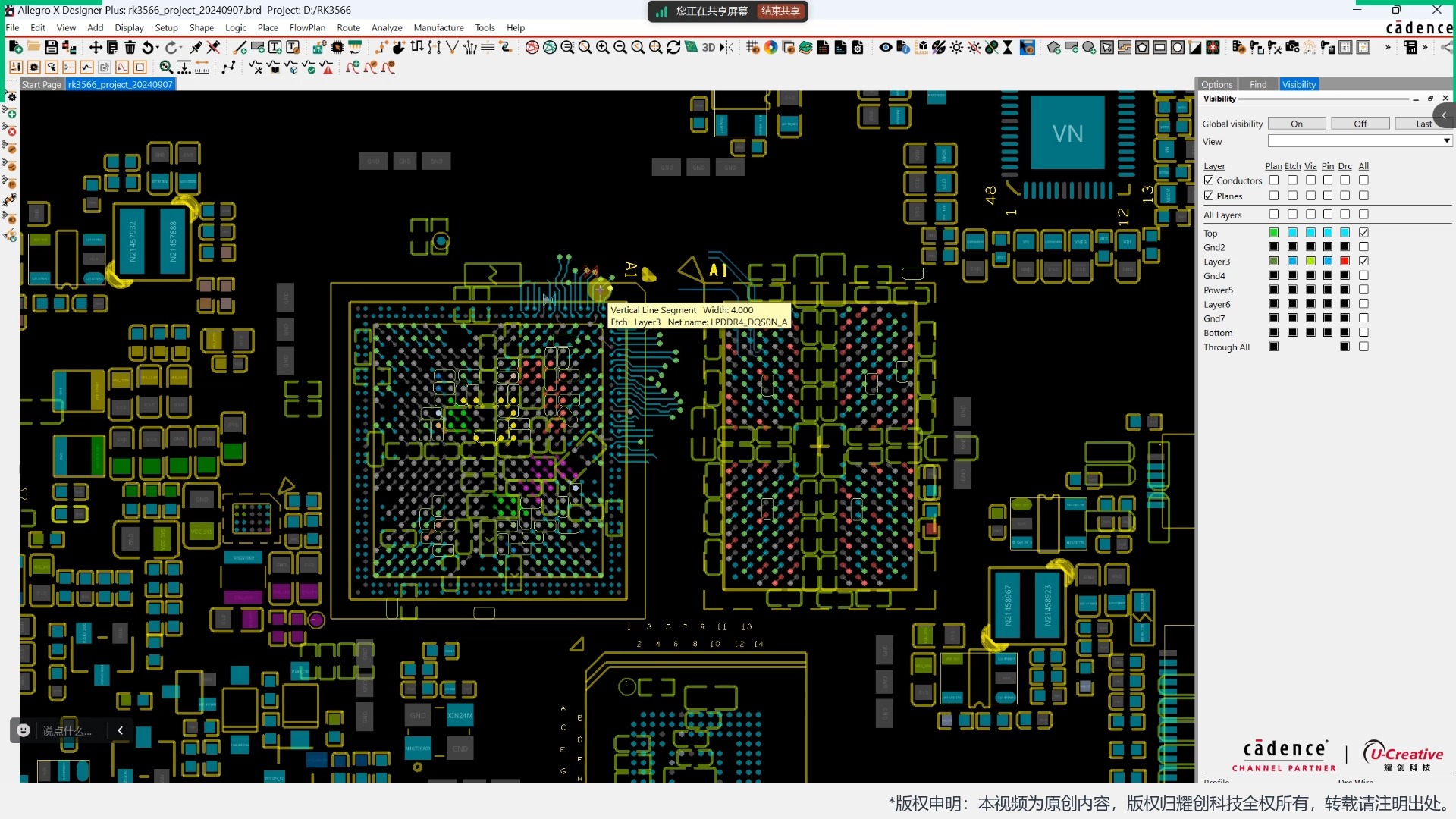Click the Color wheel palette icon
Screen dimensions: 1456x819
coord(770,47)
